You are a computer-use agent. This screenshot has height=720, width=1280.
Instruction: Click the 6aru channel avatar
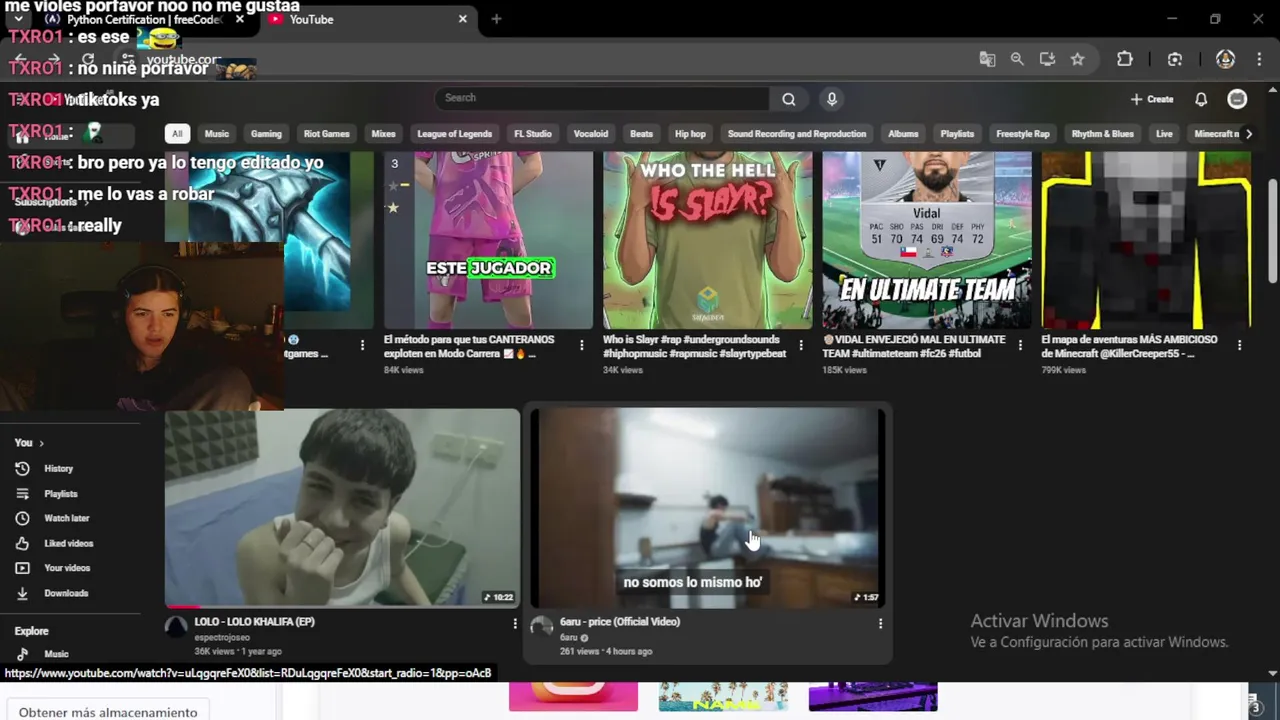click(541, 627)
